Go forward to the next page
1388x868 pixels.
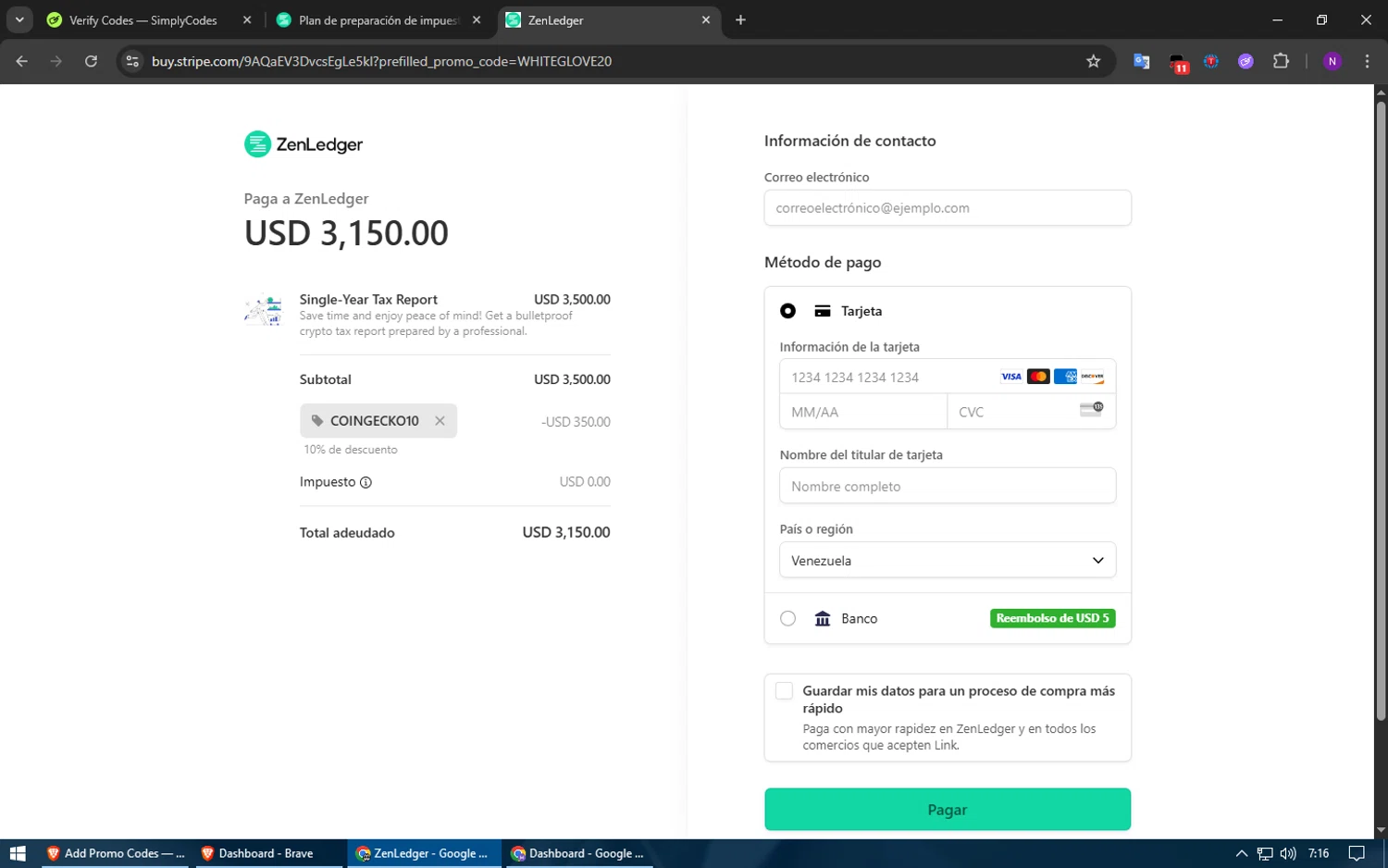[x=56, y=61]
